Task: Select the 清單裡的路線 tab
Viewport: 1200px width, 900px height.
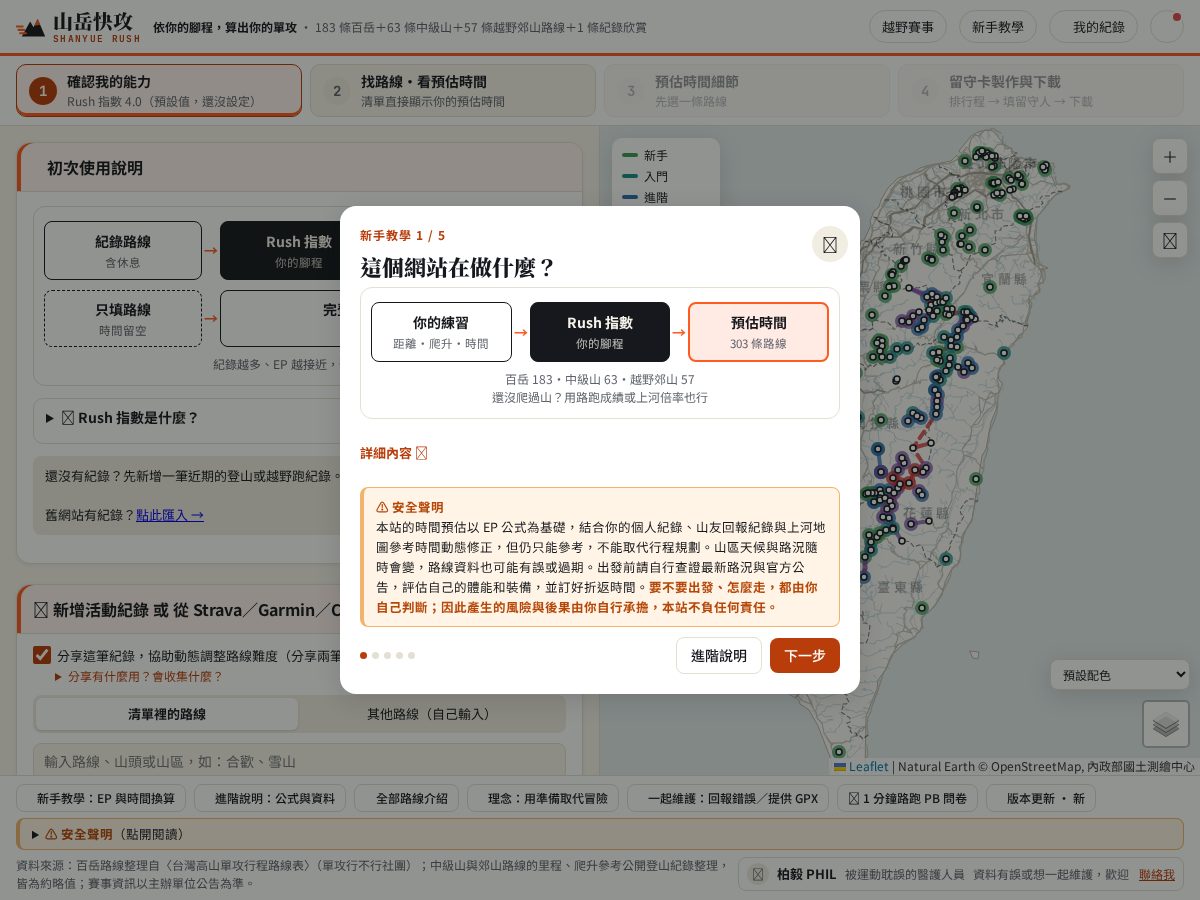Action: 167,714
